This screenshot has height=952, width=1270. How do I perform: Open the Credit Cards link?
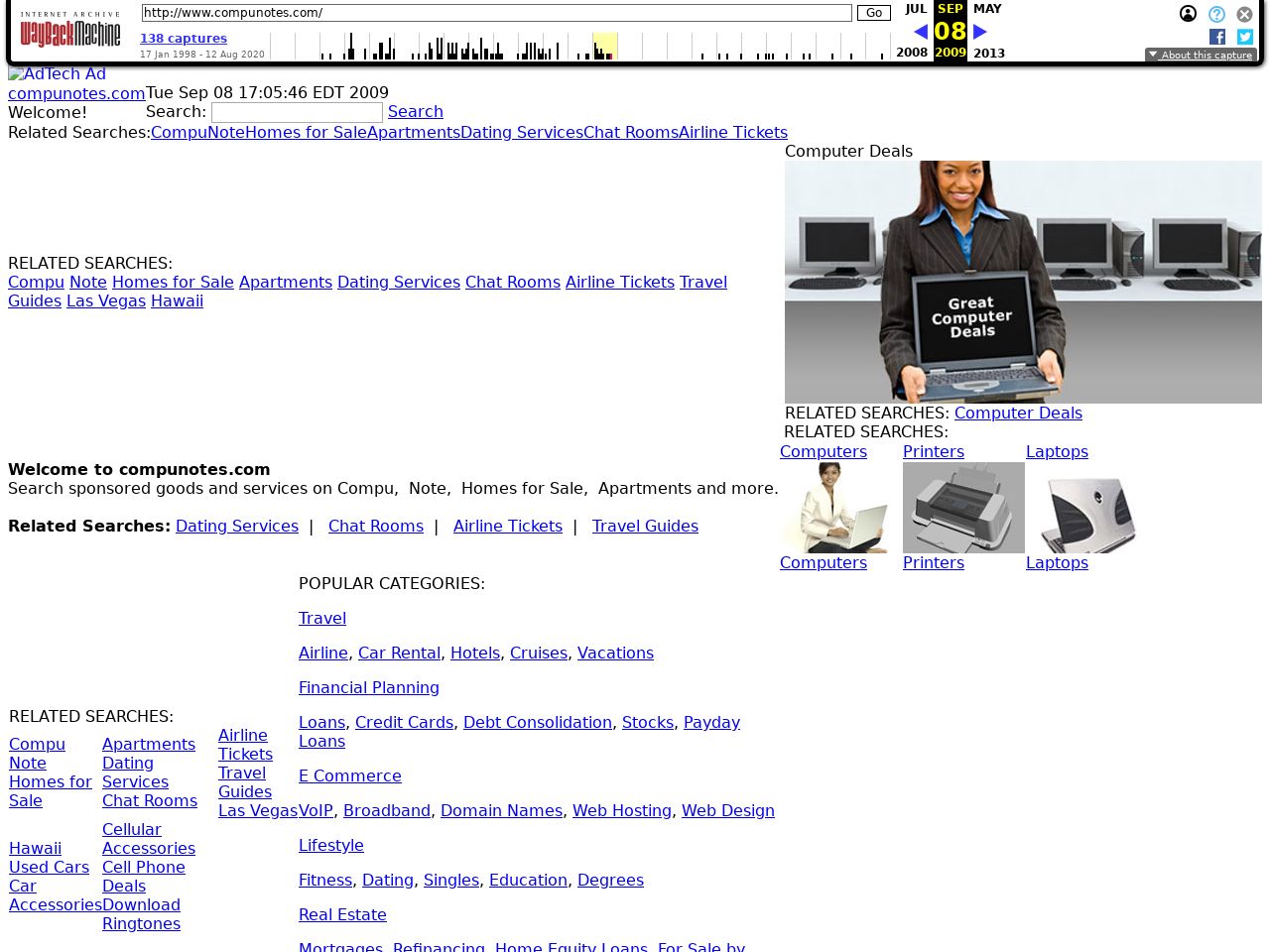404,723
